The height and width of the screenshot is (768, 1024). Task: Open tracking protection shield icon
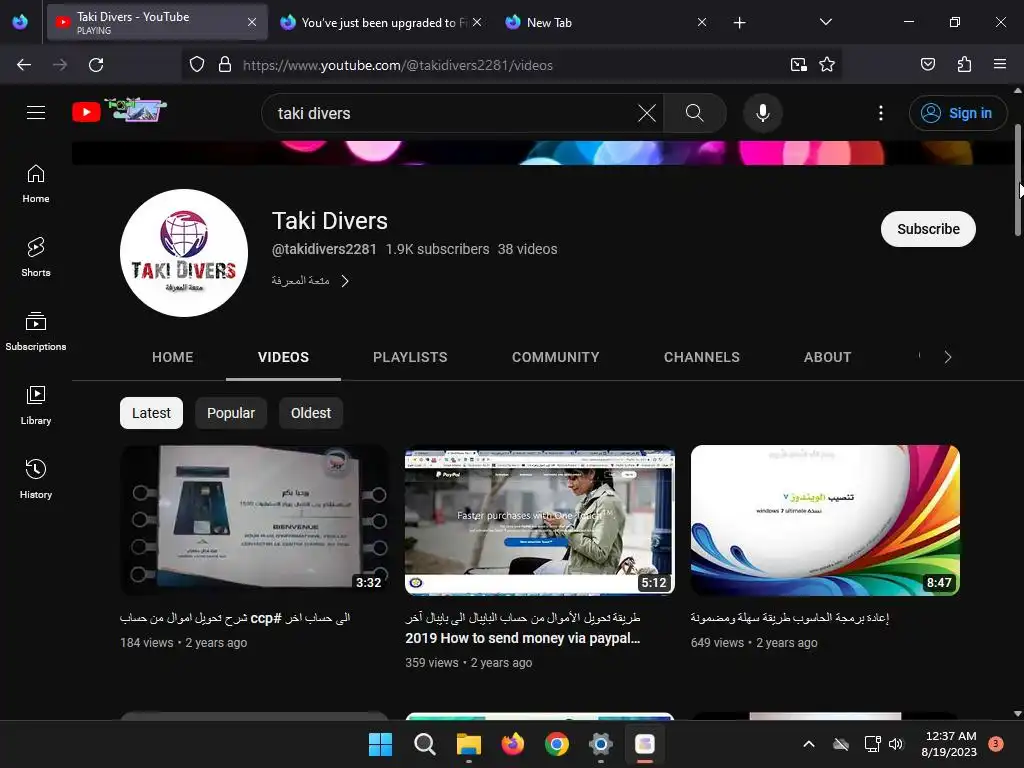197,65
